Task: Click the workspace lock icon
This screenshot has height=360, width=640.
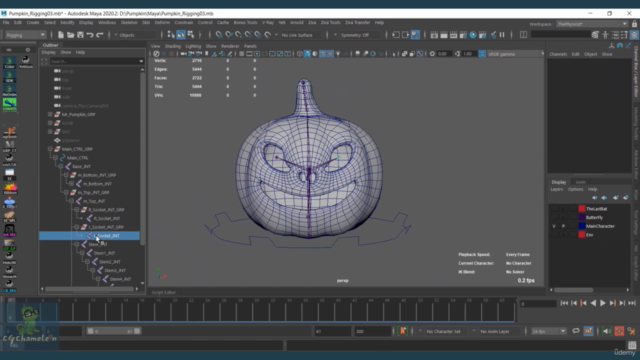Action: point(634,24)
